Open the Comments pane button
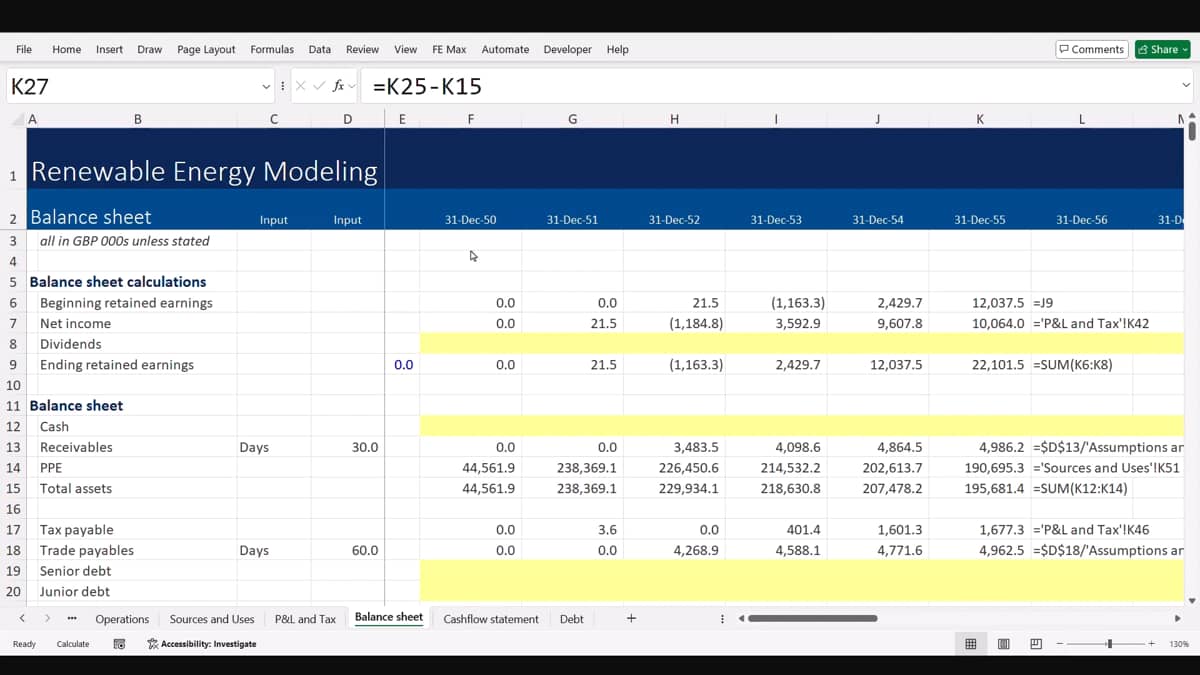1200x675 pixels. (x=1092, y=49)
